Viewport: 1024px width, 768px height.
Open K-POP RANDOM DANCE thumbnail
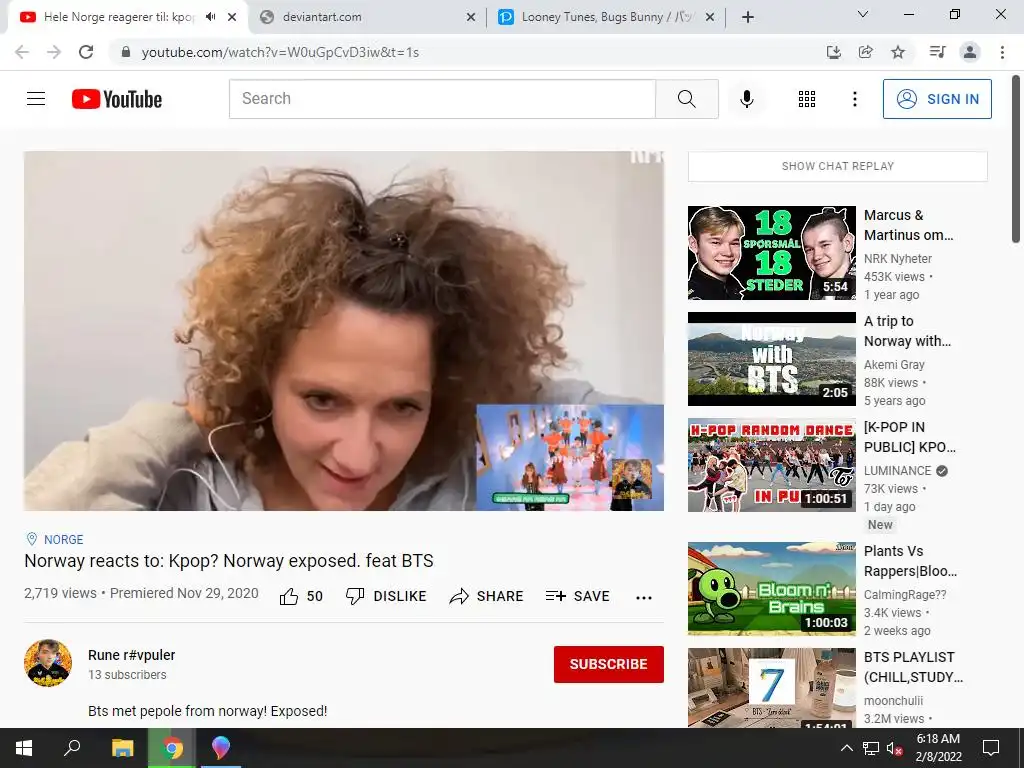[771, 464]
